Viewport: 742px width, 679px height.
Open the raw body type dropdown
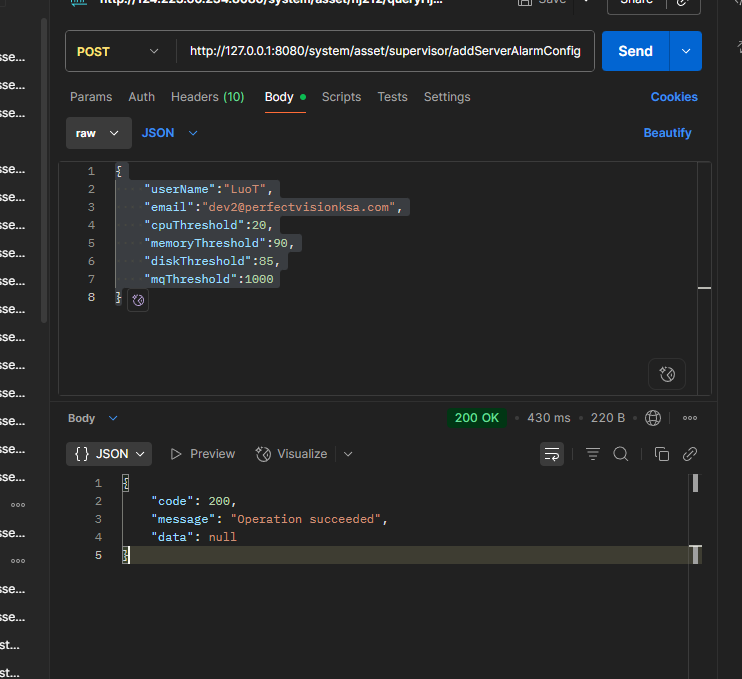98,133
